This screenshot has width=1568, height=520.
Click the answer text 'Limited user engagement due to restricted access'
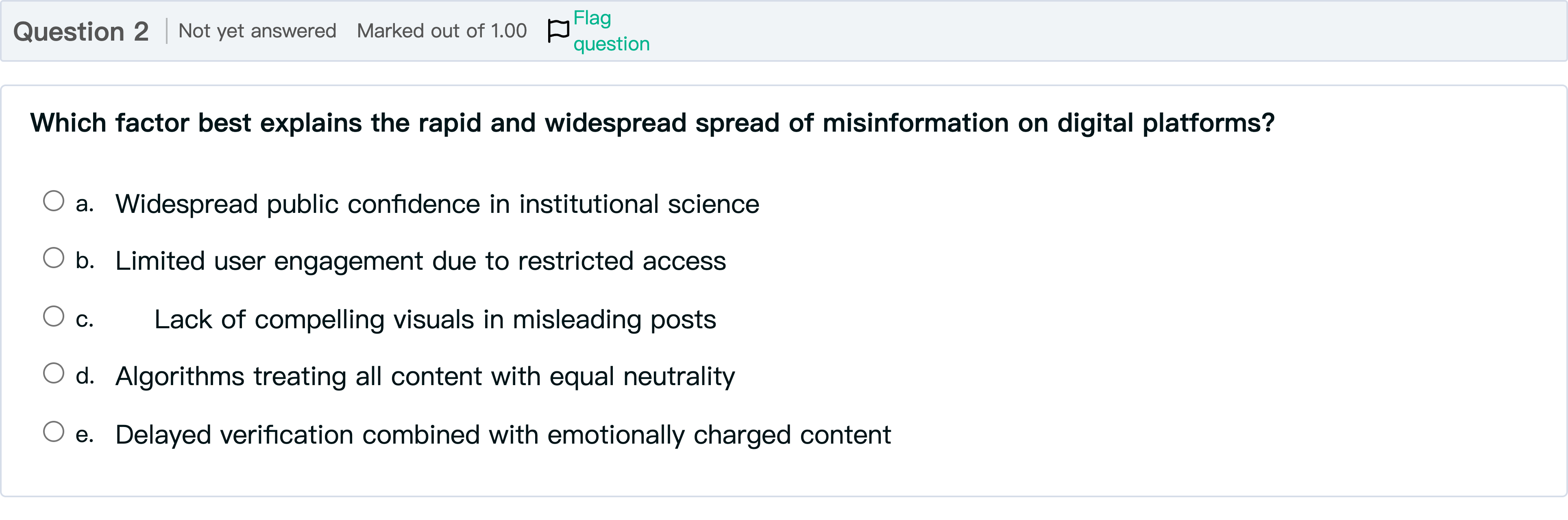[x=420, y=261]
